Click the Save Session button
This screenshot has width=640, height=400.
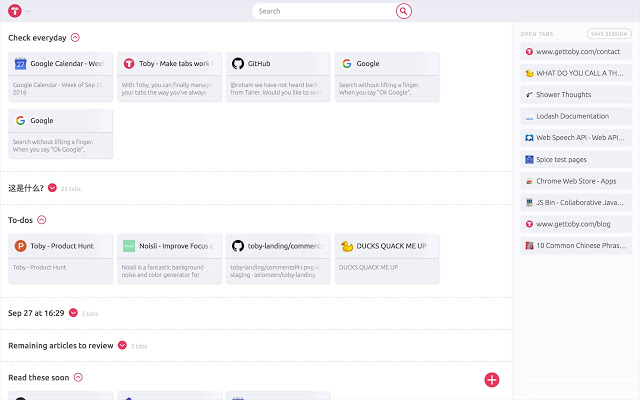click(609, 34)
